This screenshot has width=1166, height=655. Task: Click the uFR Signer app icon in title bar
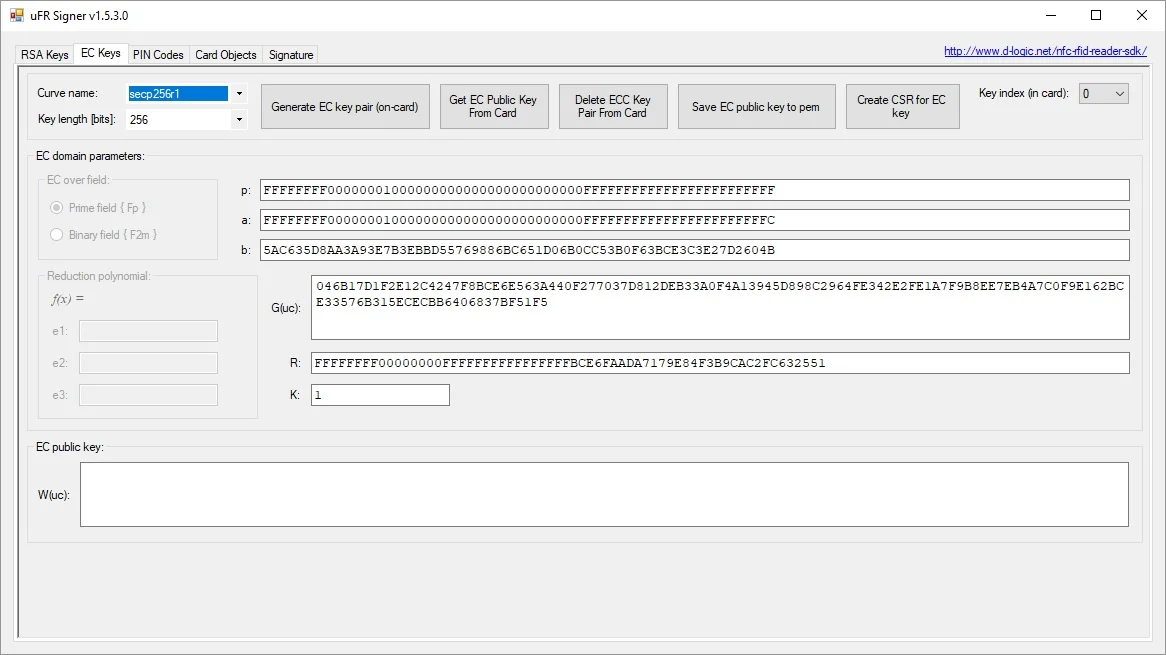16,15
